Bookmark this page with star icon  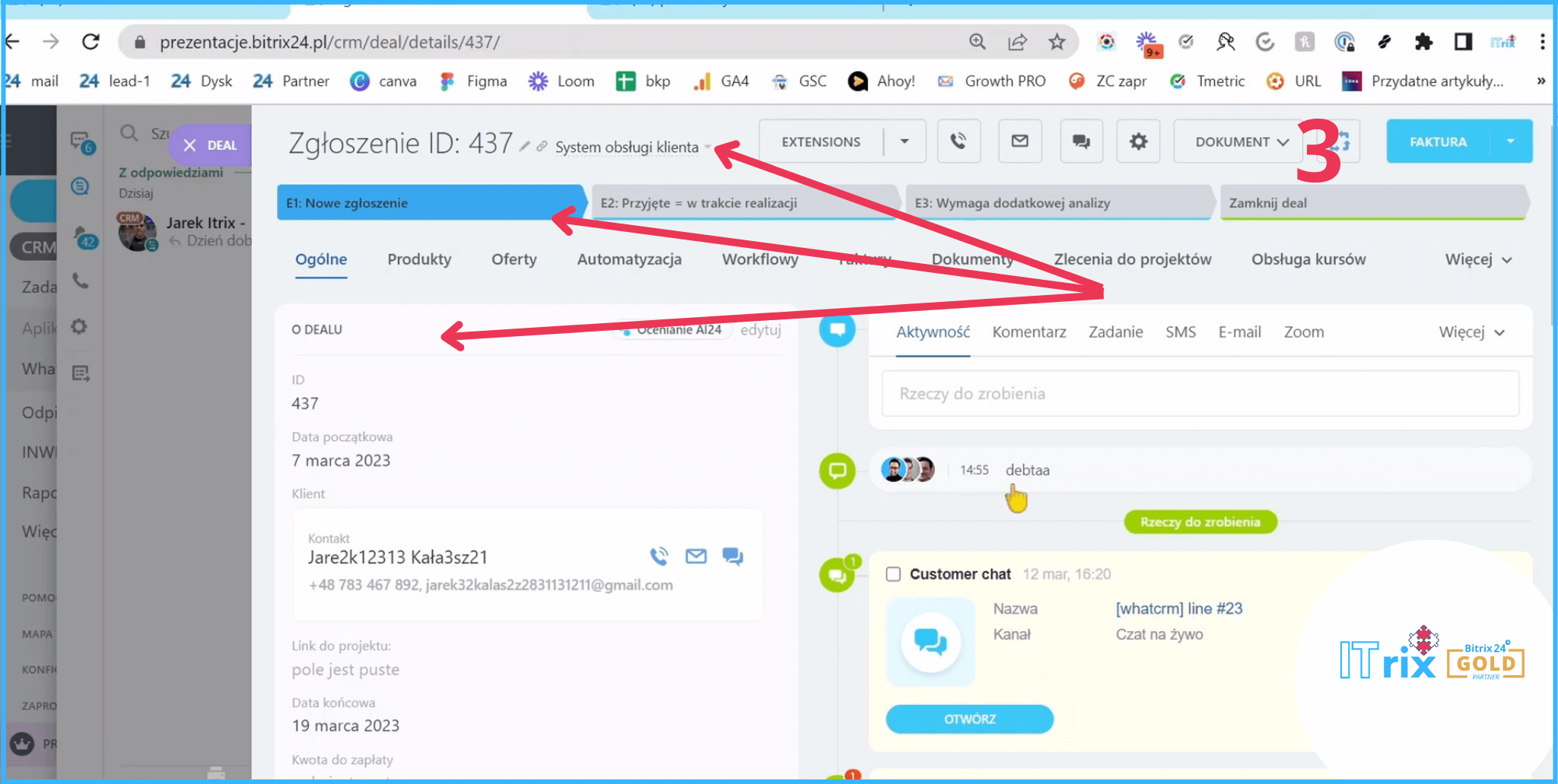[1057, 42]
